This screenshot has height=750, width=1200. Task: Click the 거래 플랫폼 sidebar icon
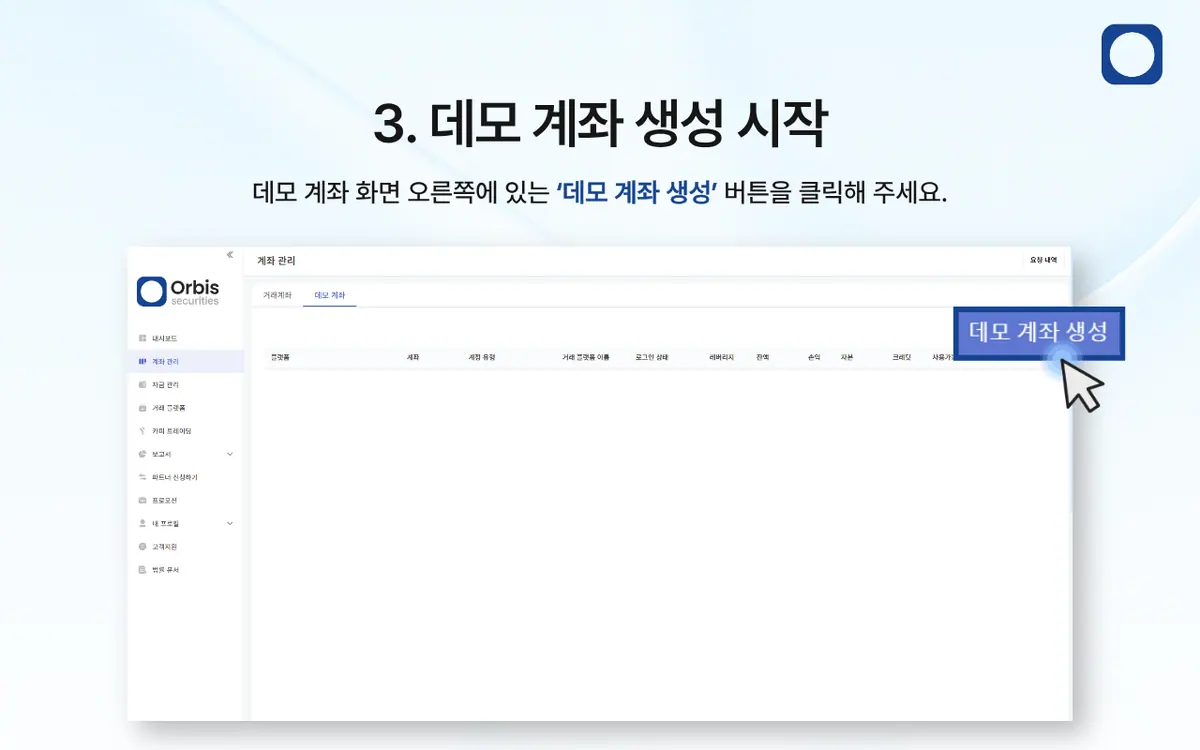click(x=143, y=408)
